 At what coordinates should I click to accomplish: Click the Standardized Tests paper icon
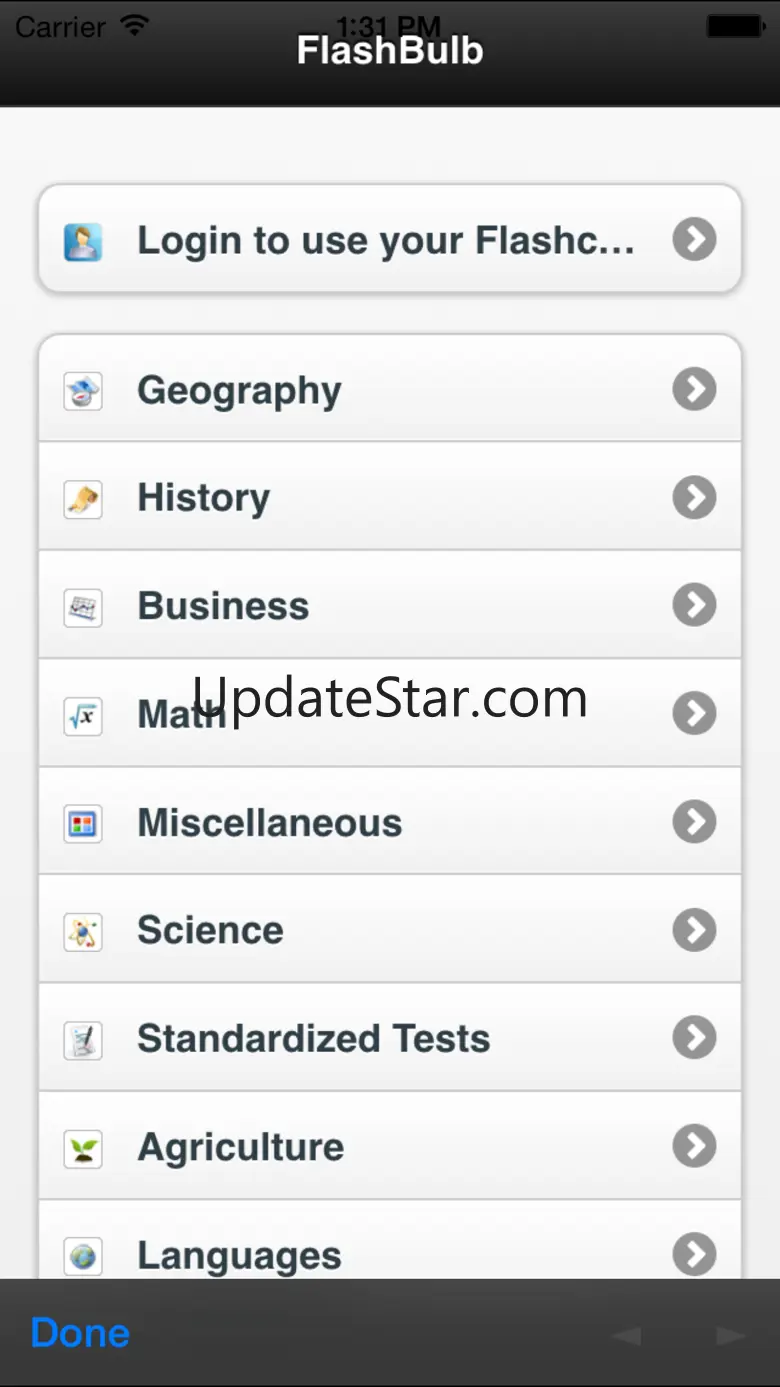pos(83,1040)
